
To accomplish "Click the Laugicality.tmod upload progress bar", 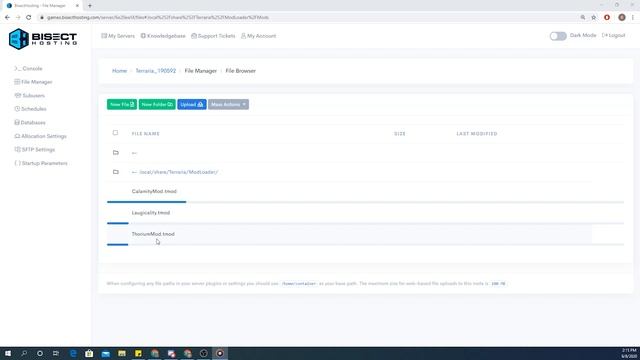I will coord(365,223).
